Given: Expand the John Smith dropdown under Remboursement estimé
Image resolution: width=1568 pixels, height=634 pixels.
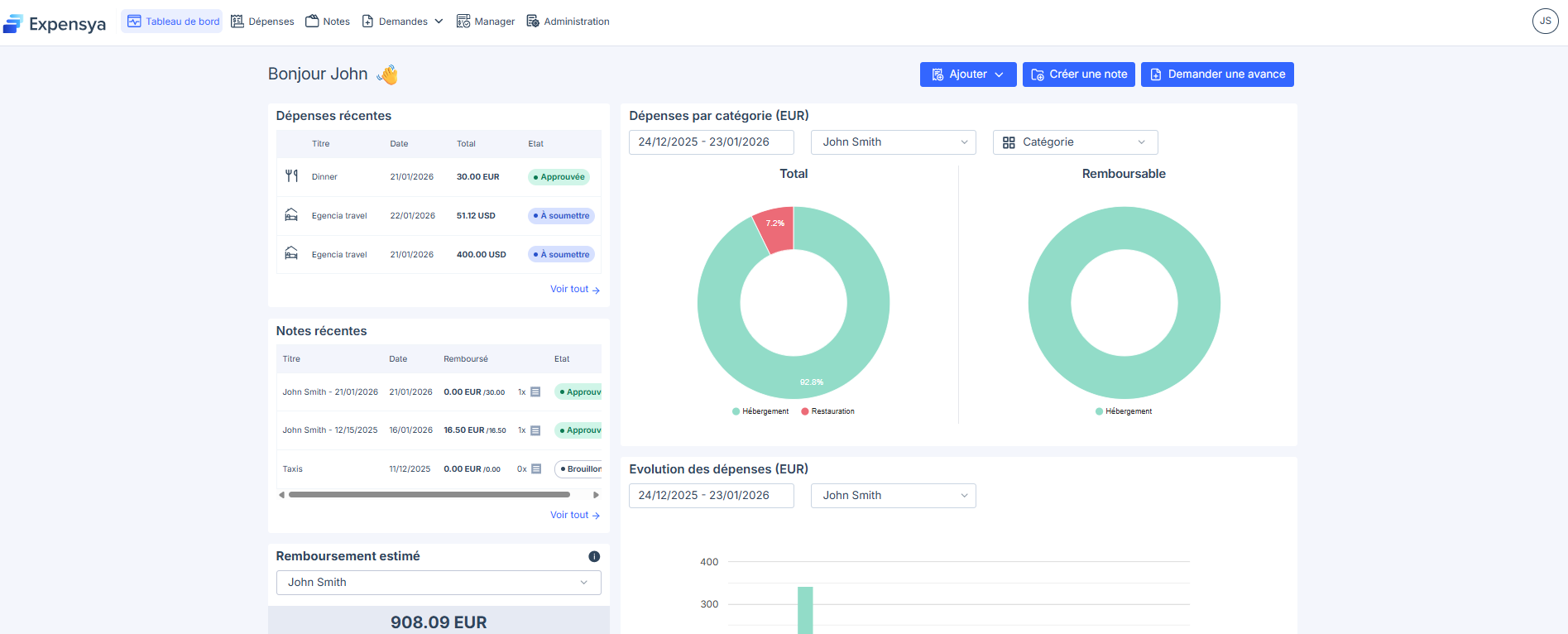Looking at the screenshot, I should click(438, 583).
